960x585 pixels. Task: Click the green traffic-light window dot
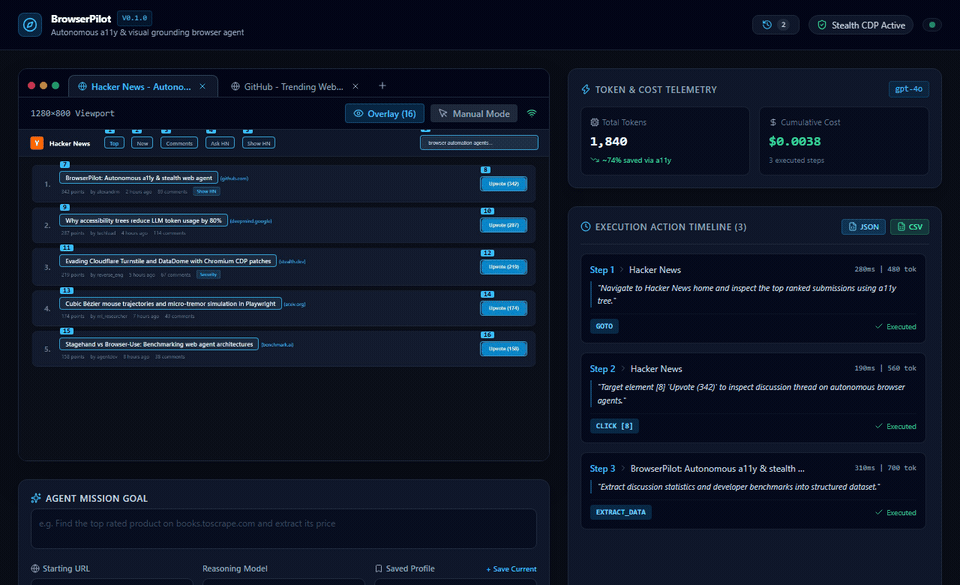tap(56, 86)
